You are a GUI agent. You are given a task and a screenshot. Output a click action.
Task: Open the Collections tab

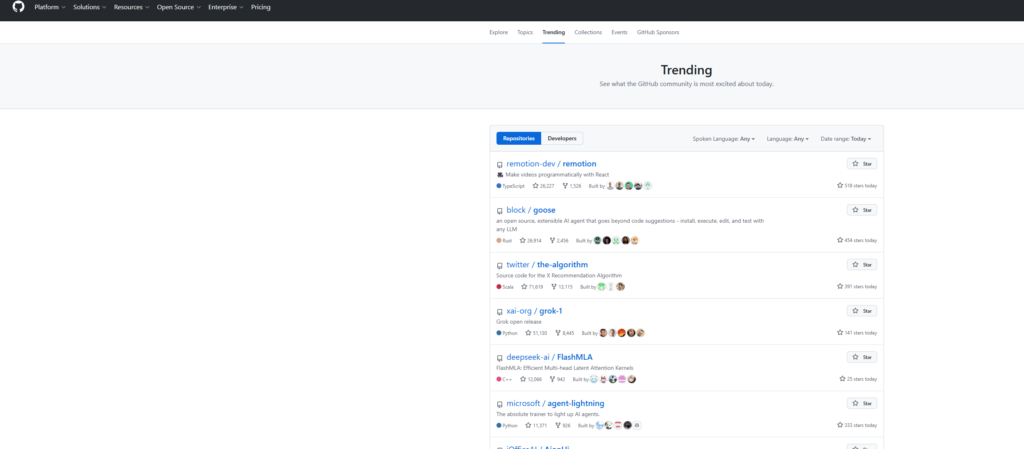coord(588,32)
